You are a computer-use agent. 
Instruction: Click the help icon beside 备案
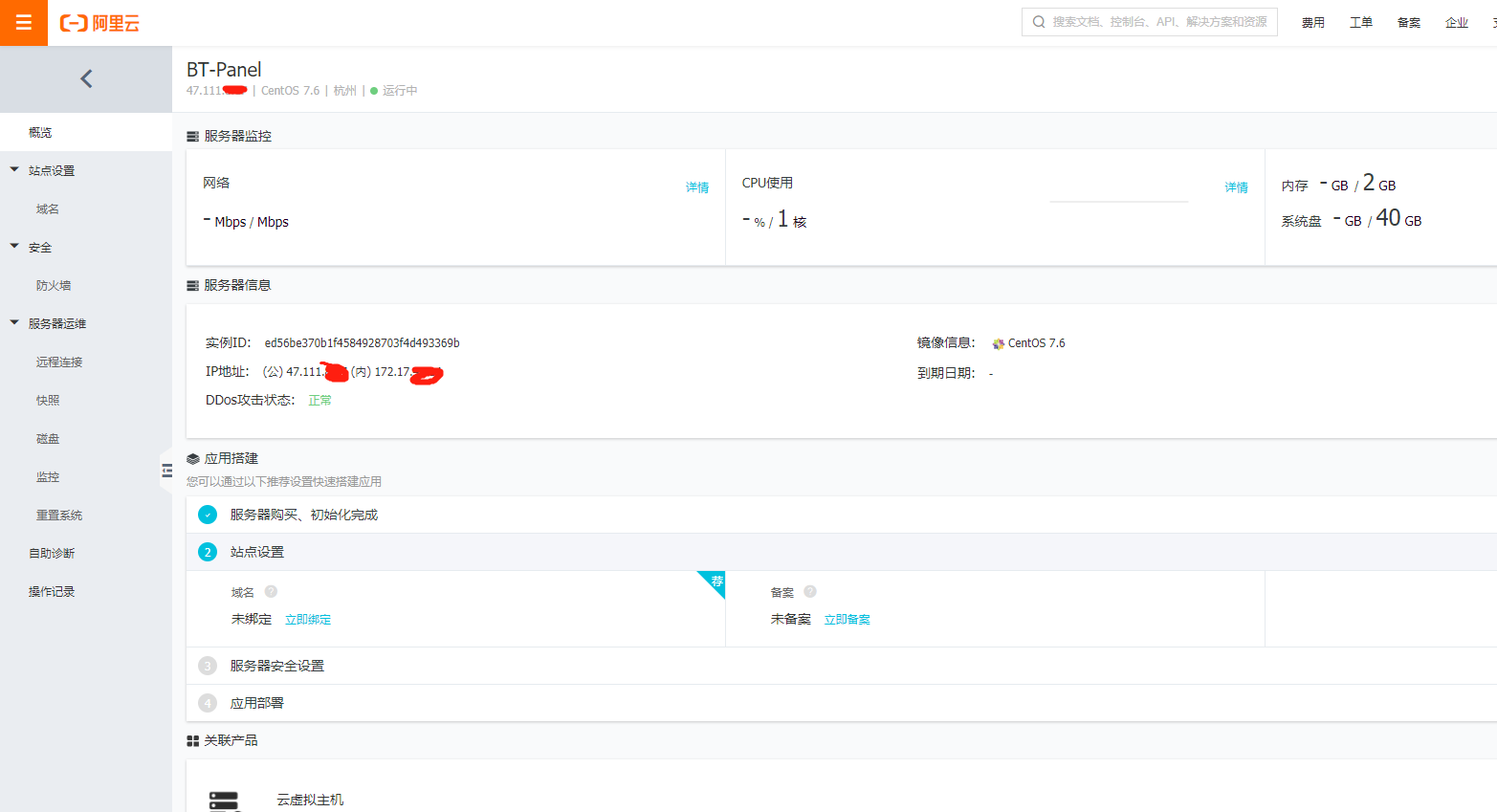tap(810, 592)
